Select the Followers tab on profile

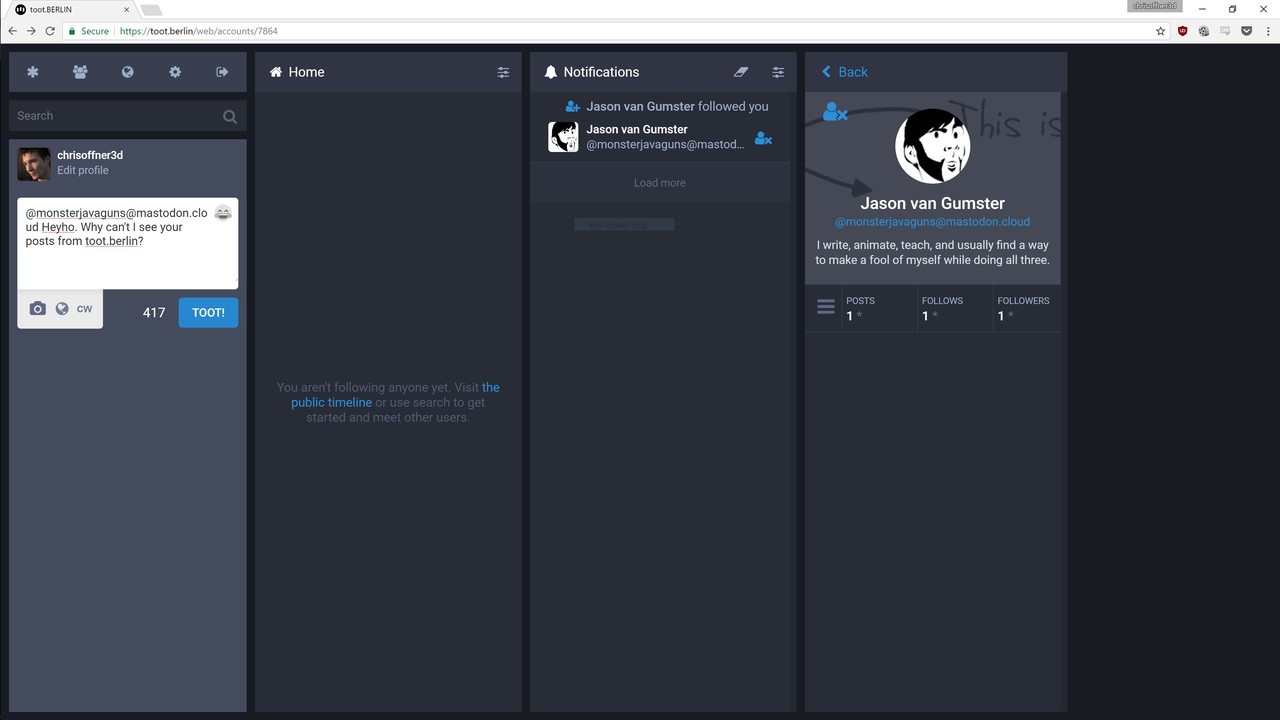pos(1023,308)
